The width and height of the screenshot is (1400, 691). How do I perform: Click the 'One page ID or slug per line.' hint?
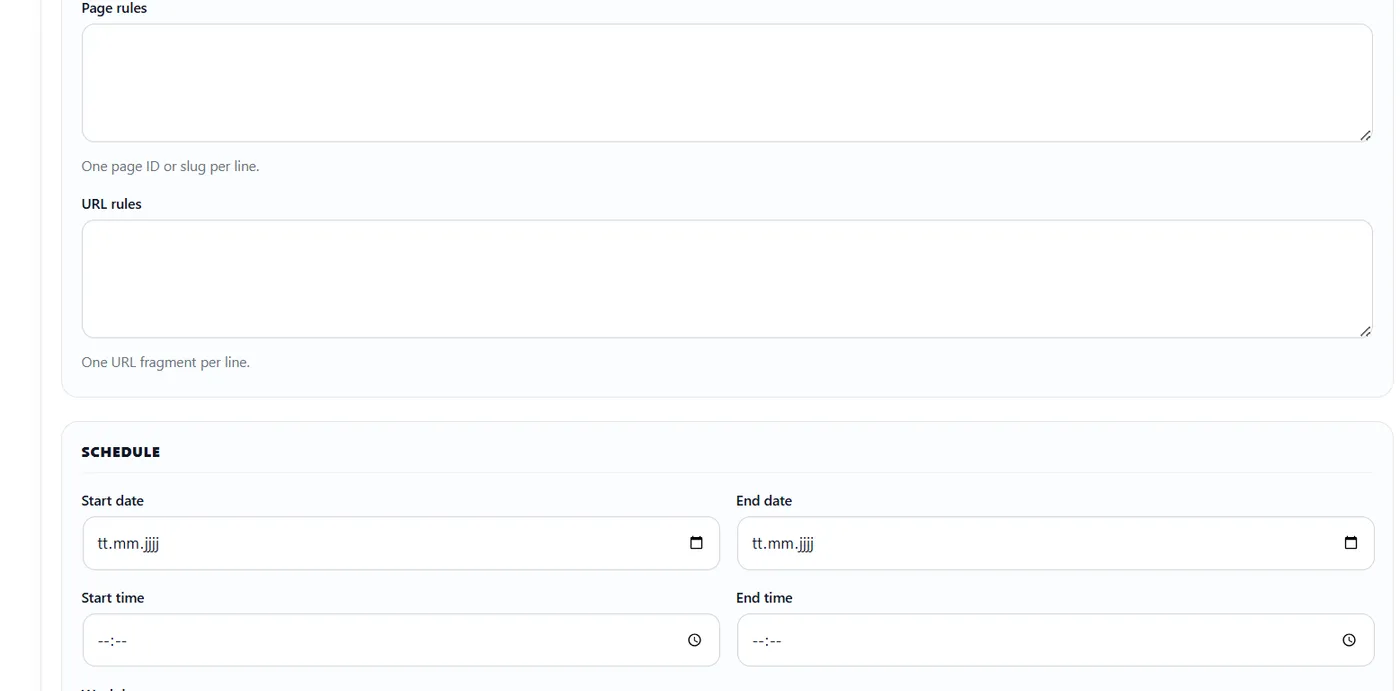pyautogui.click(x=171, y=166)
